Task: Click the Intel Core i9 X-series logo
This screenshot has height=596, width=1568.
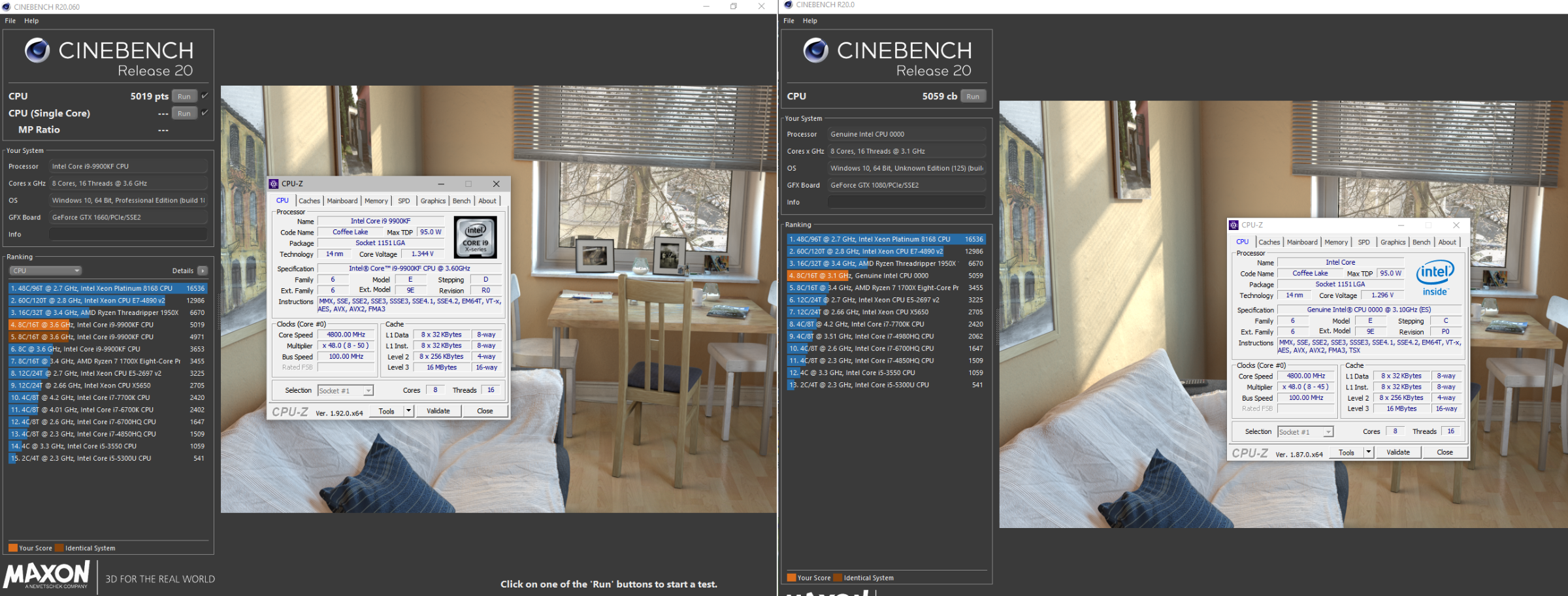Action: pos(475,238)
